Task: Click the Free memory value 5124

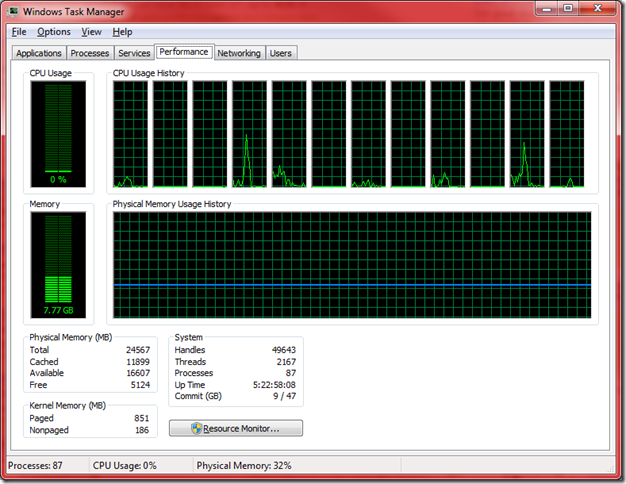Action: 140,385
